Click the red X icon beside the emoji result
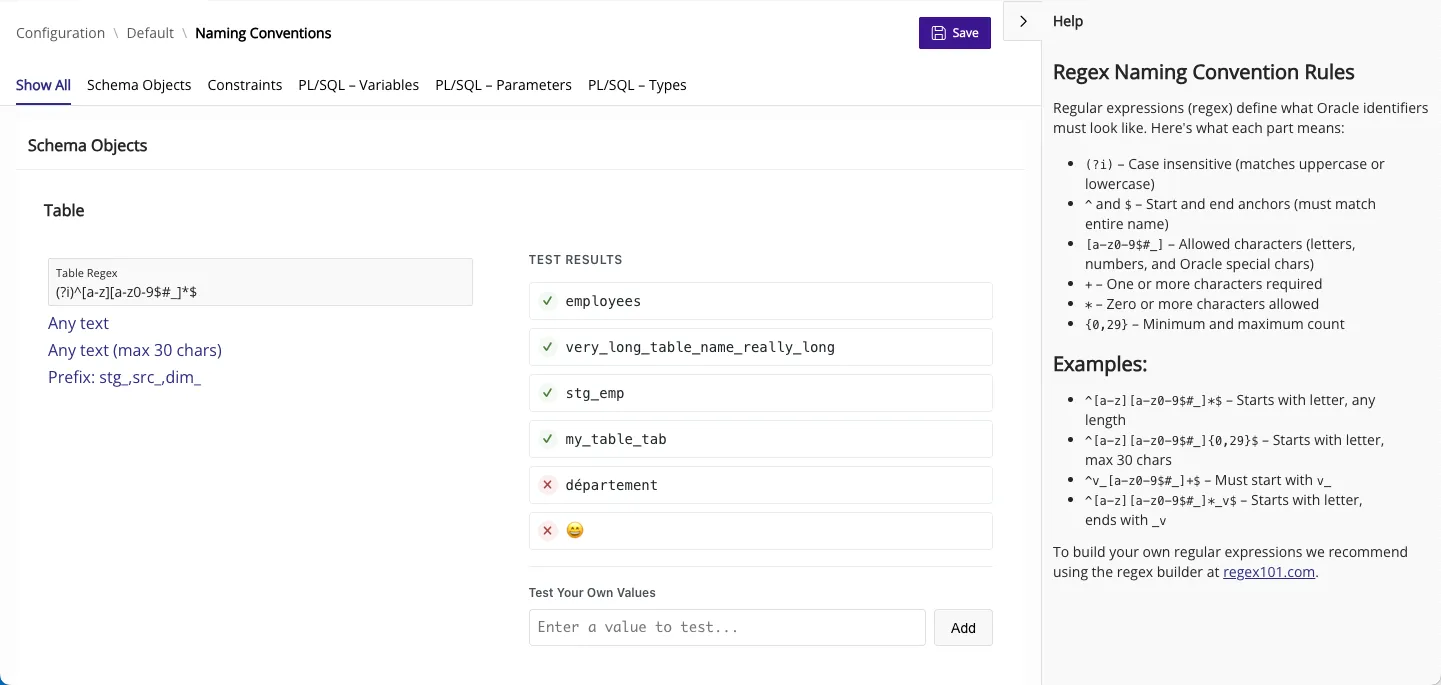The image size is (1441, 685). [x=547, y=531]
